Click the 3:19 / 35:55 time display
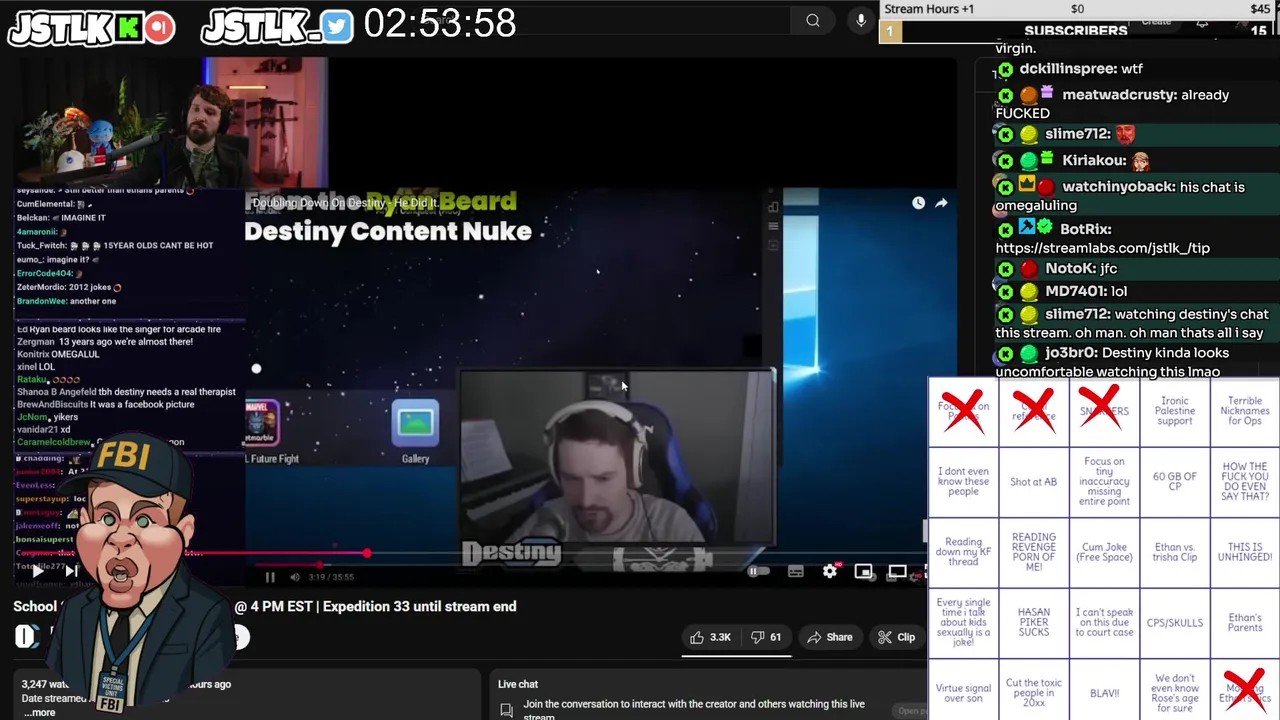The image size is (1280, 720). click(330, 577)
